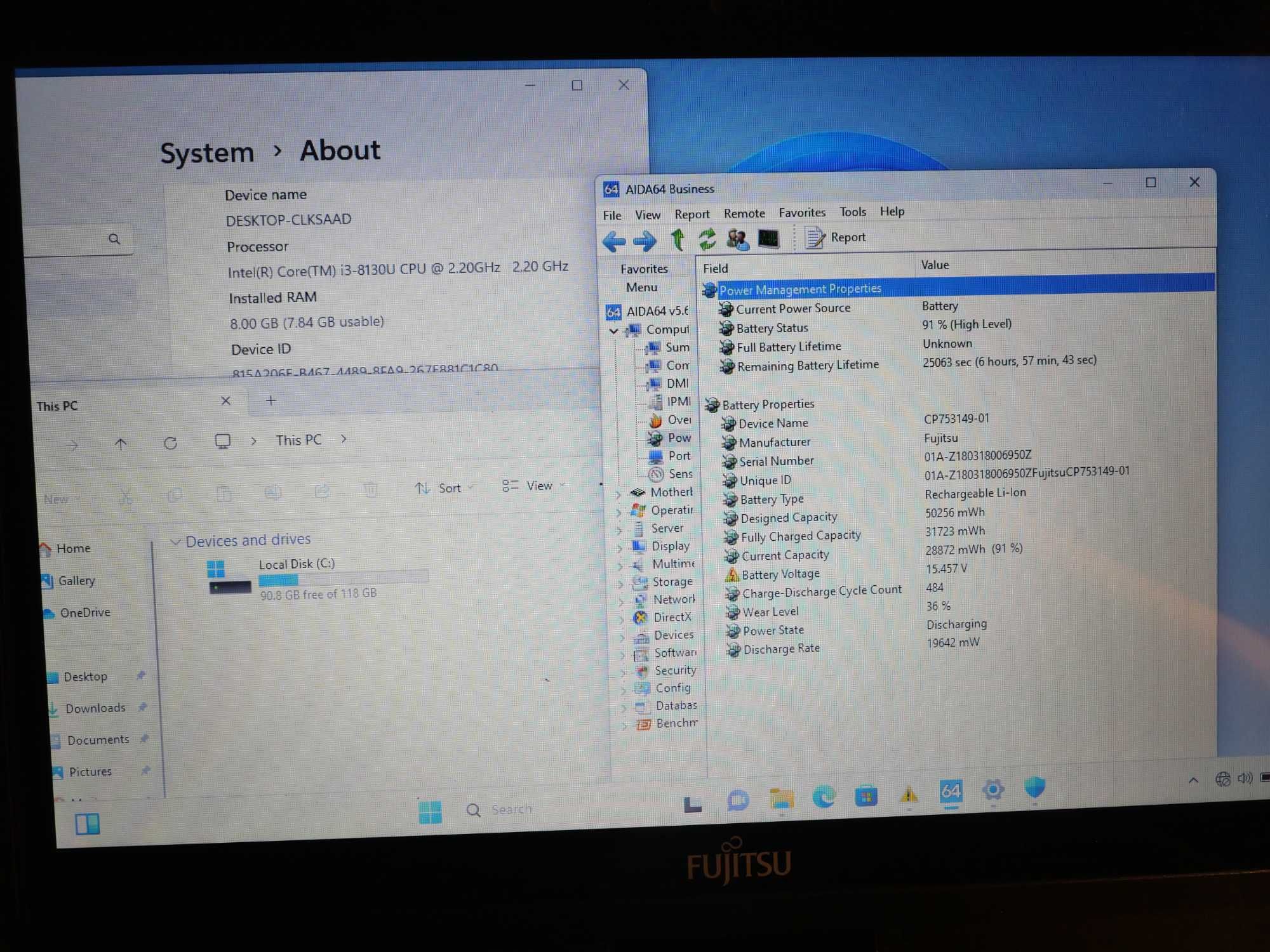The height and width of the screenshot is (952, 1270).
Task: Click the File Explorer up arrow
Action: click(x=121, y=444)
